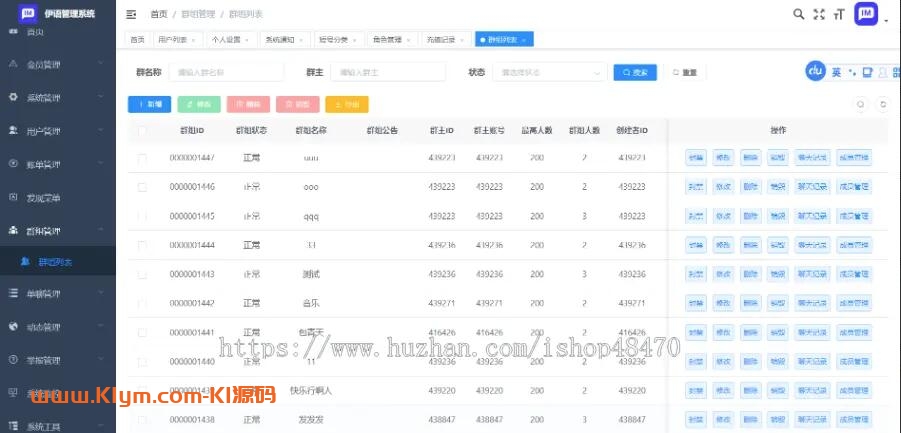Viewport: 901px width, 433px height.
Task: Click the group name cell 包青天
Action: point(310,332)
